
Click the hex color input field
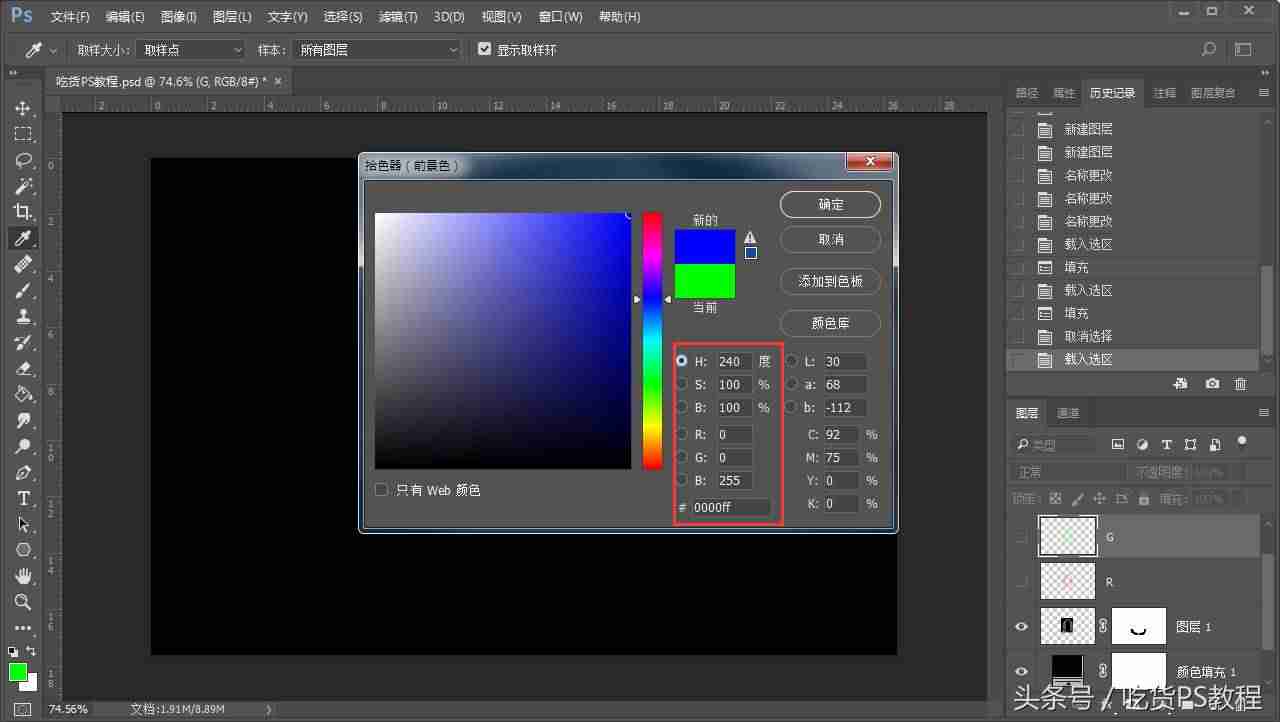click(731, 508)
